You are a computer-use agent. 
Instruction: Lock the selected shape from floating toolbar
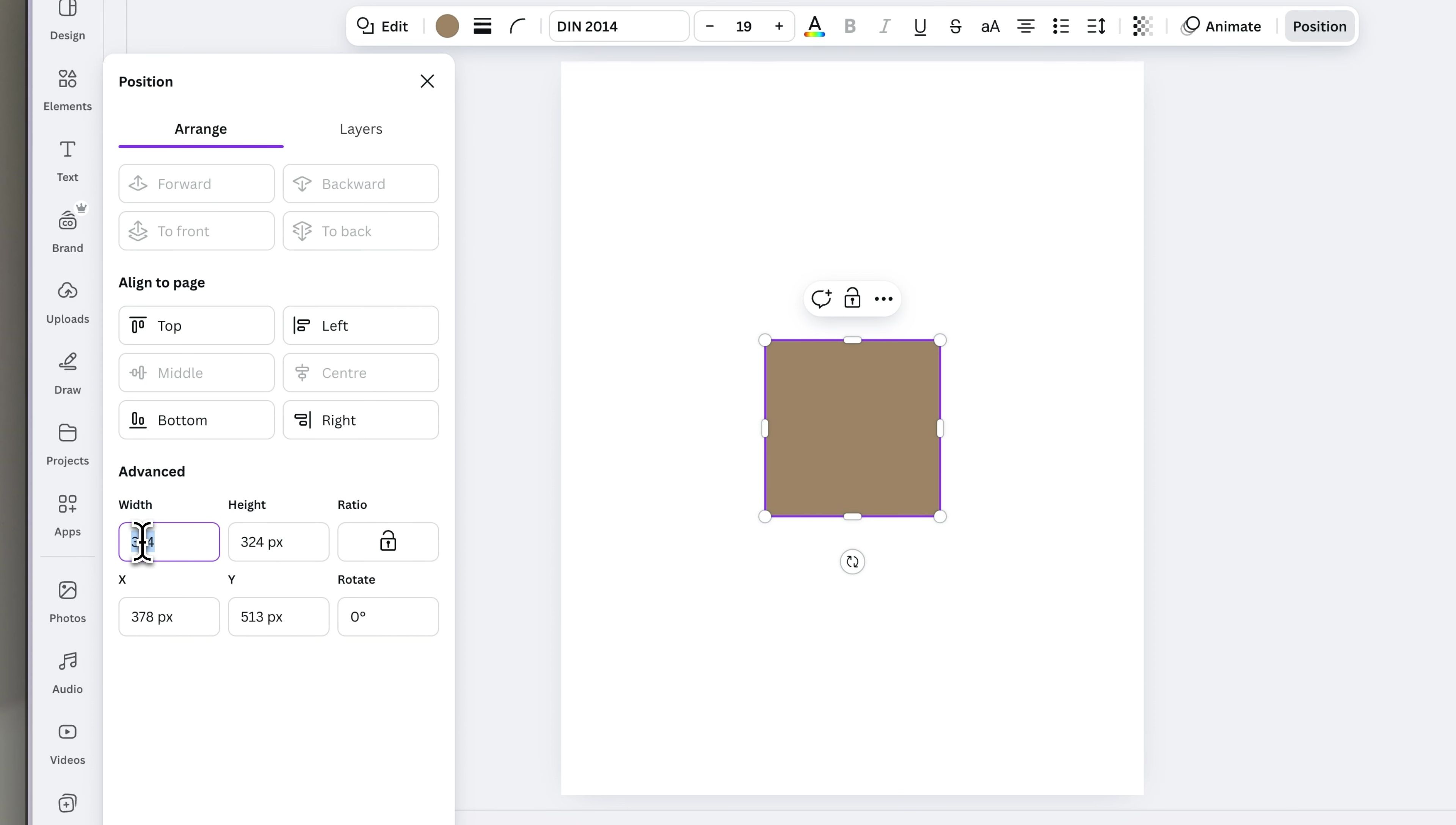tap(852, 299)
